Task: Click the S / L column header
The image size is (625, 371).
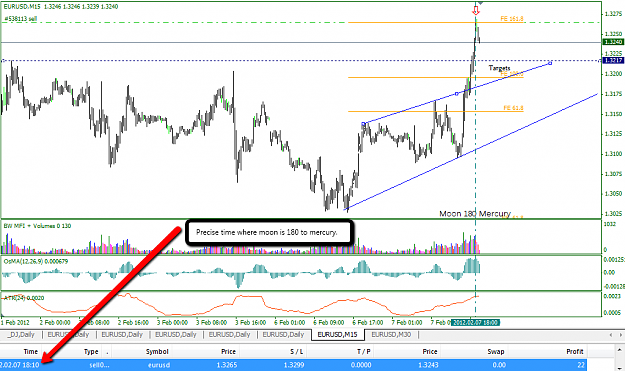Action: [x=297, y=351]
